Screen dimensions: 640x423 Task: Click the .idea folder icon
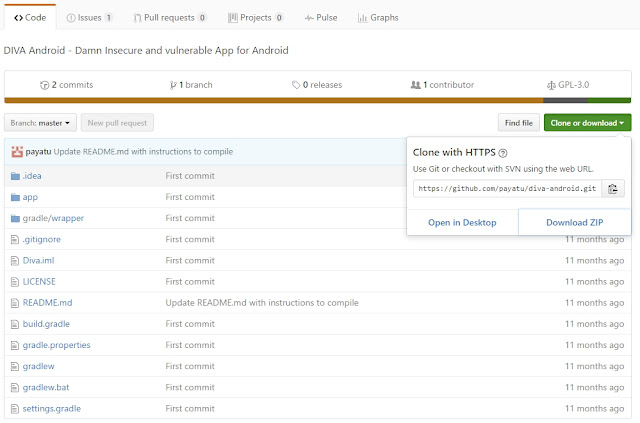click(x=16, y=176)
